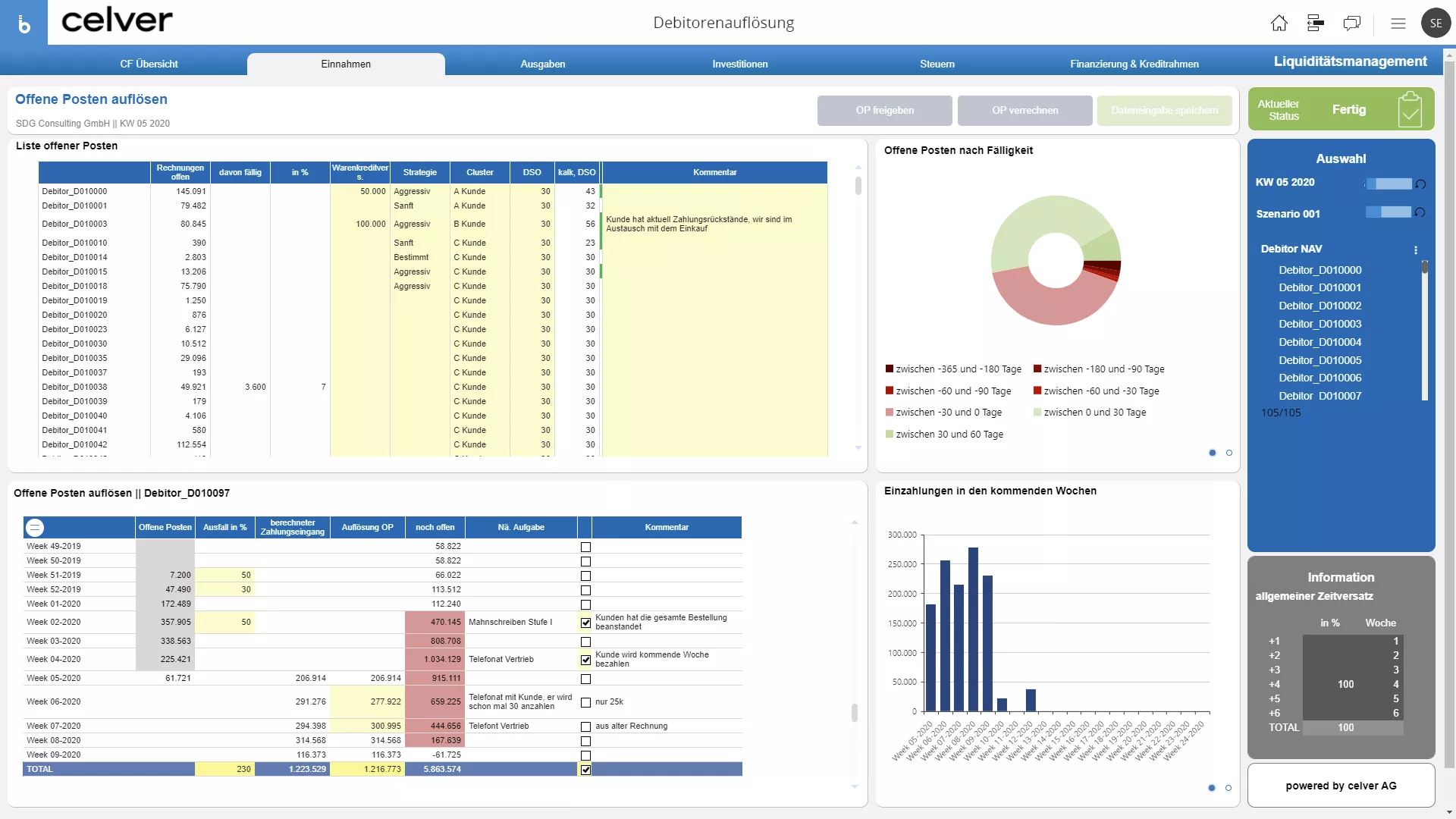Click the round collapse icon in lower table header
Viewport: 1456px width, 819px height.
[x=35, y=527]
